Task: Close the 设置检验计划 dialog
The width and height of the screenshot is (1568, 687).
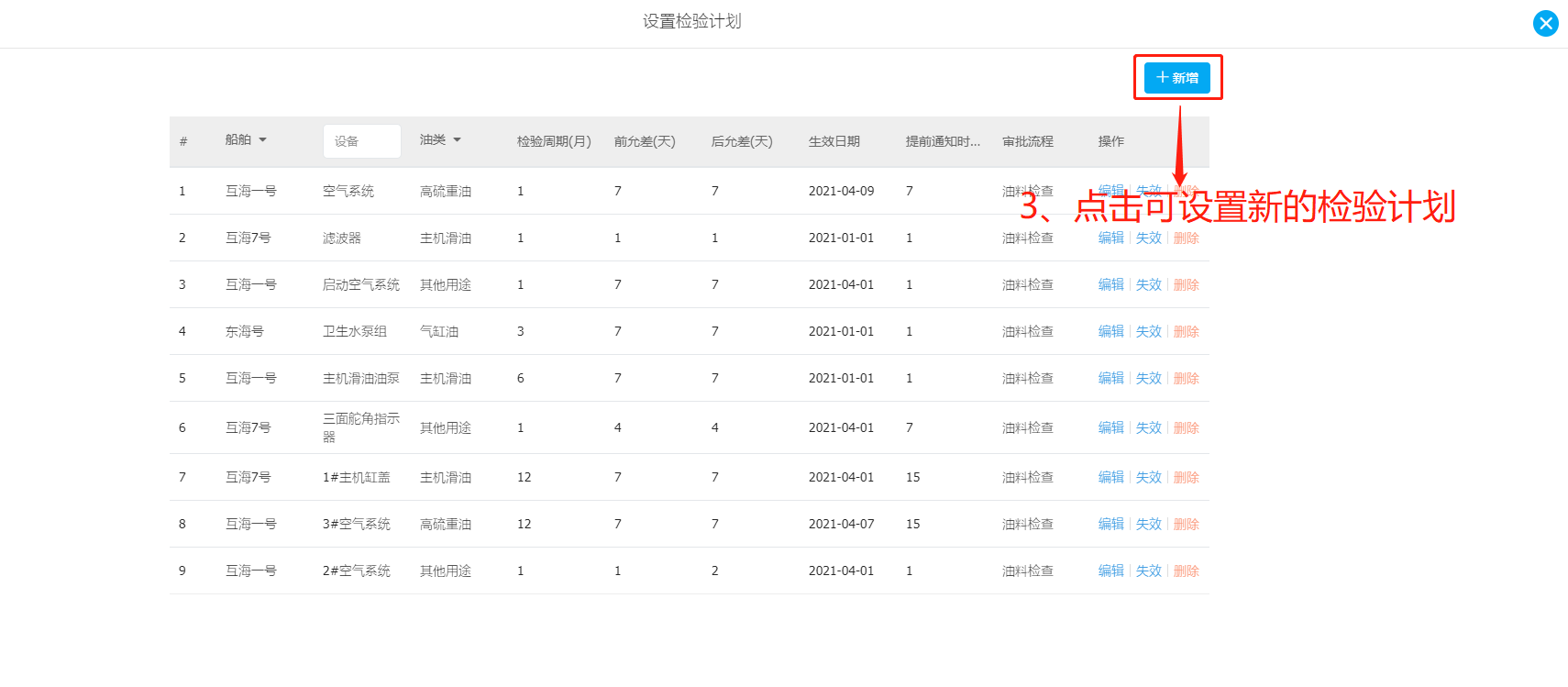Action: [x=1546, y=24]
